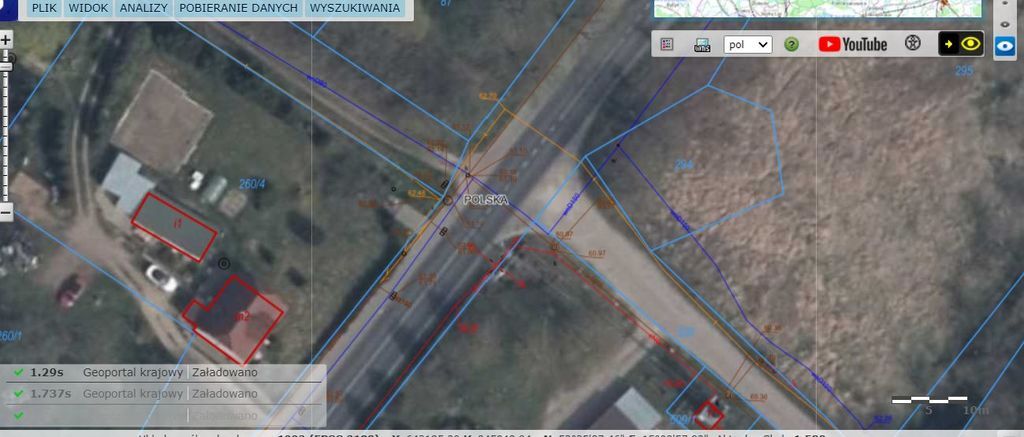This screenshot has width=1024, height=437.
Task: Open the PLIK menu
Action: [43, 8]
